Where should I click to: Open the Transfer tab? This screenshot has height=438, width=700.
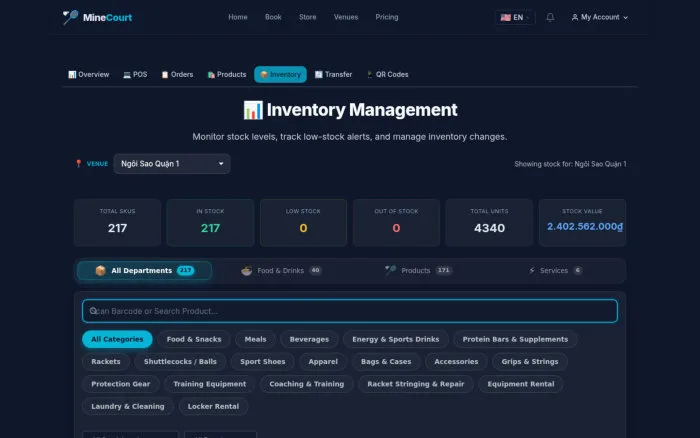(333, 75)
